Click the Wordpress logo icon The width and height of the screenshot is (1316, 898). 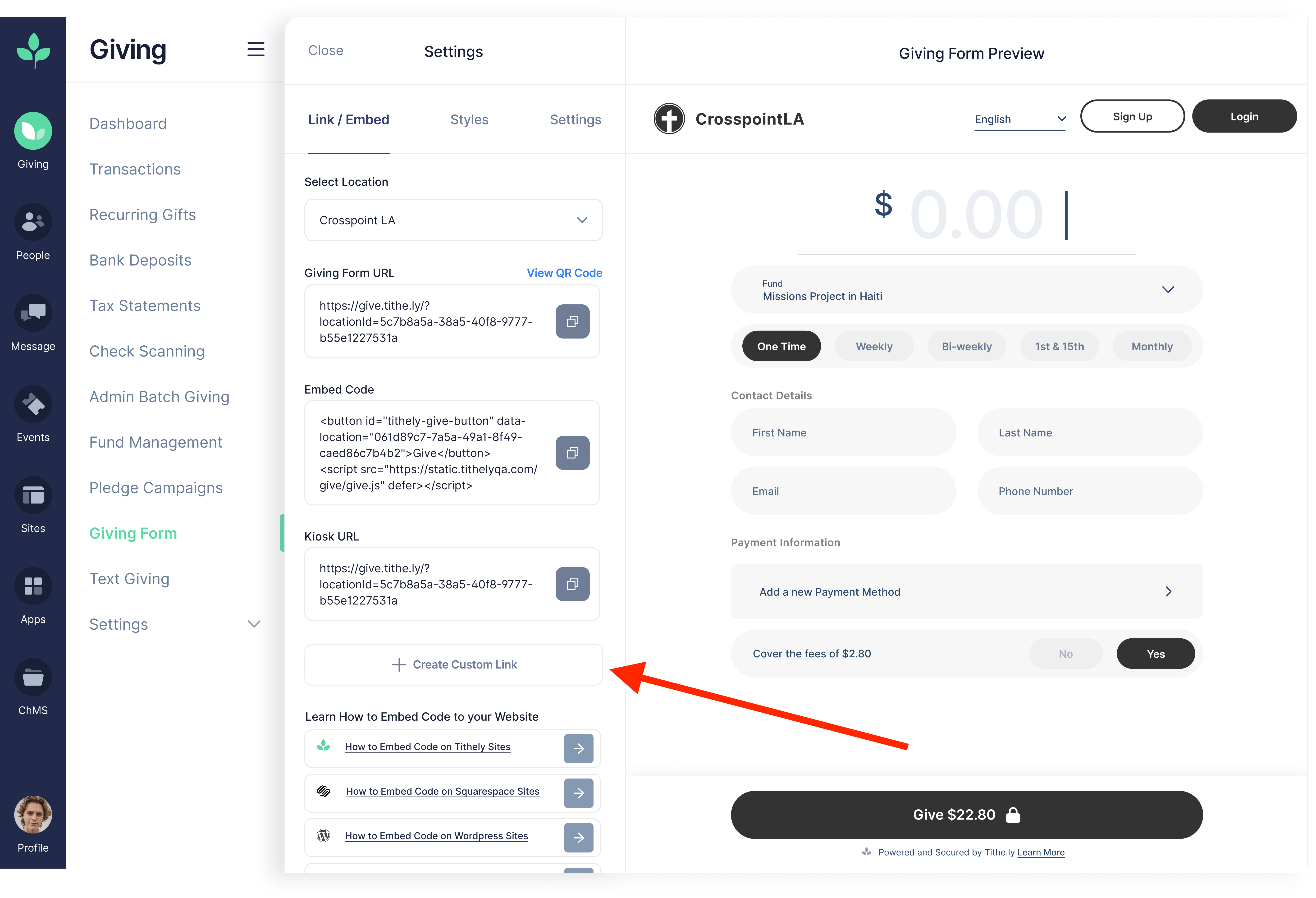pos(323,836)
